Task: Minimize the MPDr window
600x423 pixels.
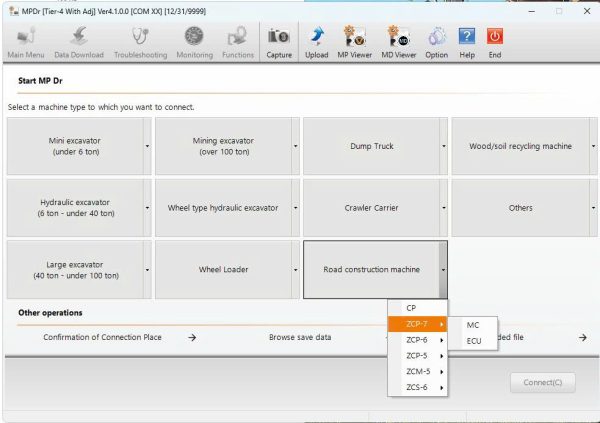Action: [532, 11]
